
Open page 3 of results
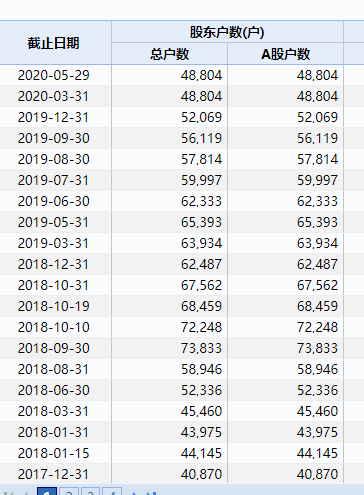90,491
